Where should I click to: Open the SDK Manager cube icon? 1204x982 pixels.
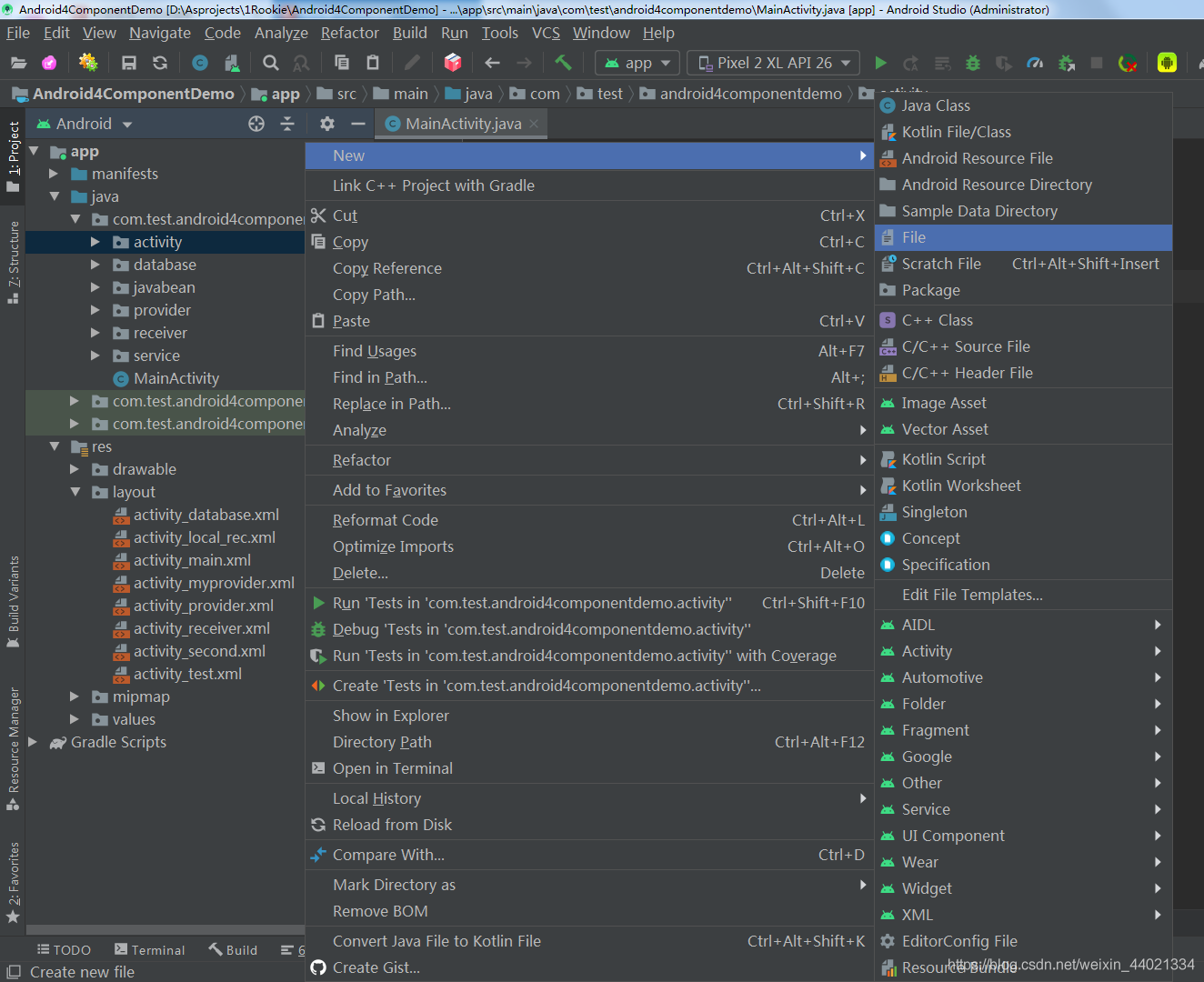point(452,63)
